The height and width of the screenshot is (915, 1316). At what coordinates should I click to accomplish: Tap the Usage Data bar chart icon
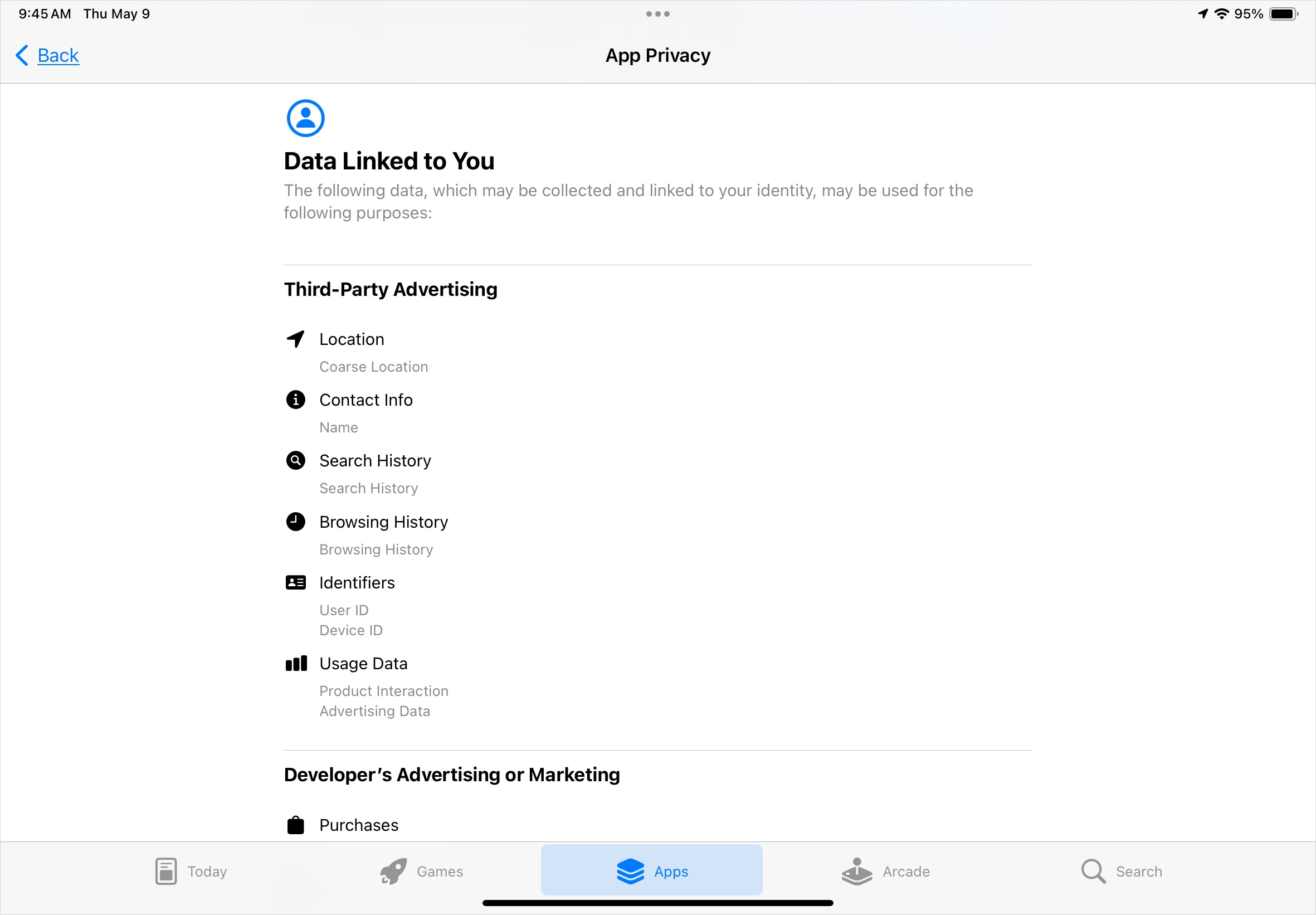coord(296,662)
